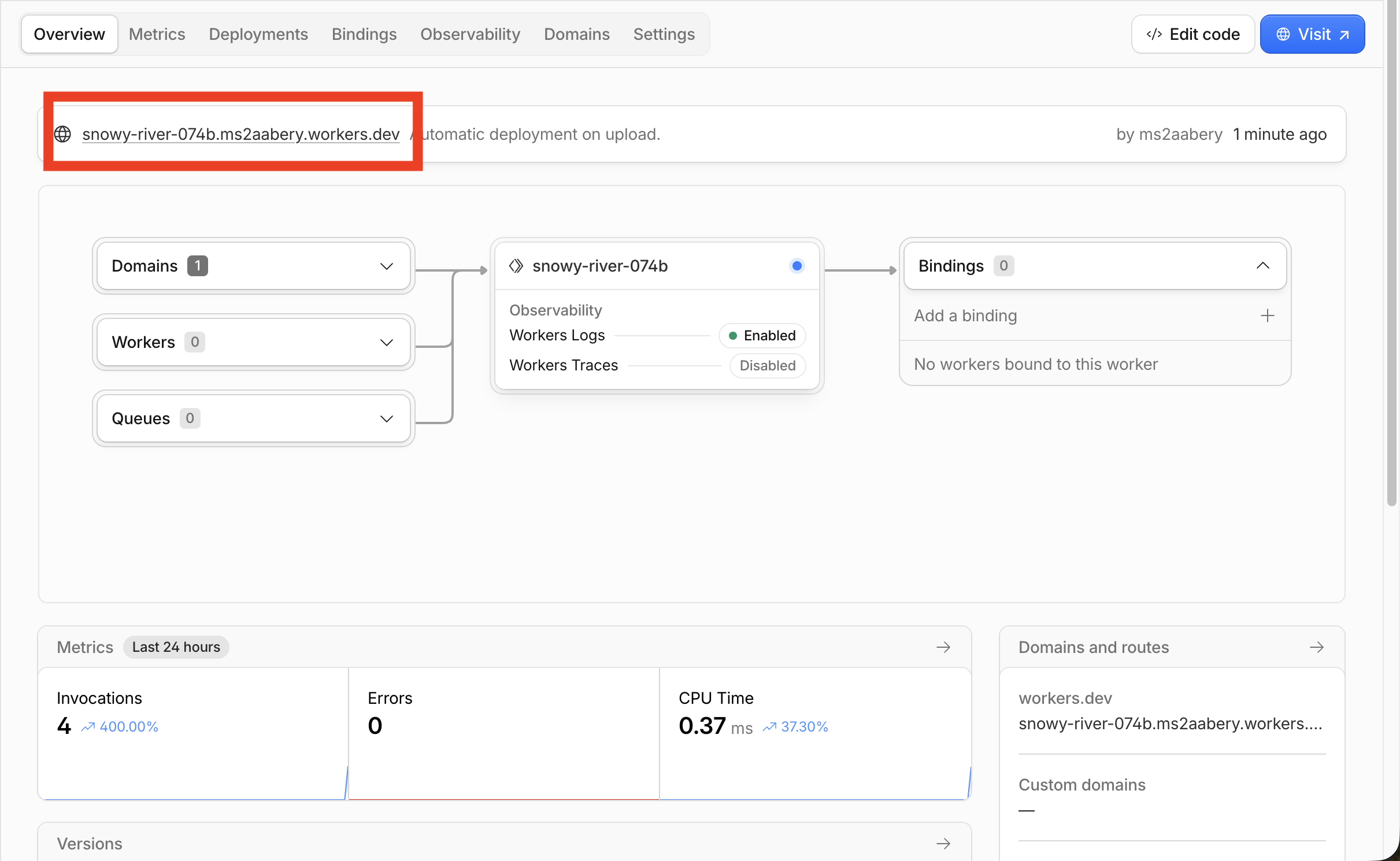Click the Workers Logs Enabled badge
Viewport: 1400px width, 861px height.
point(762,336)
